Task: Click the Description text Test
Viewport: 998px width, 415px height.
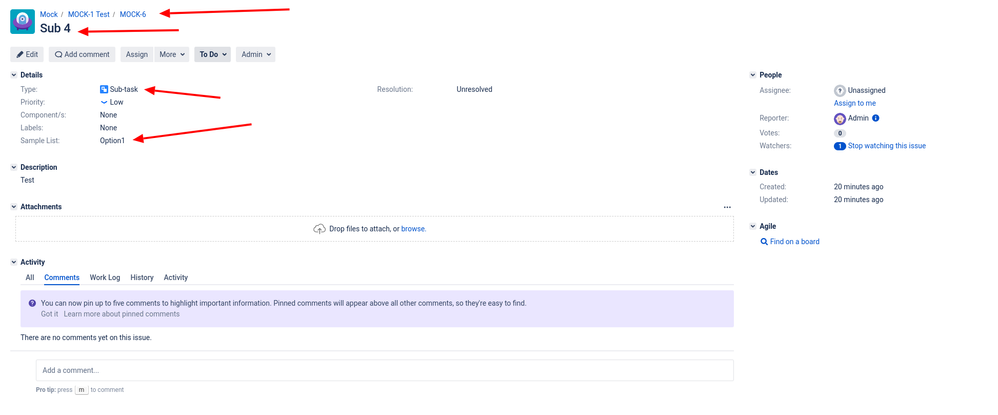Action: (x=27, y=180)
